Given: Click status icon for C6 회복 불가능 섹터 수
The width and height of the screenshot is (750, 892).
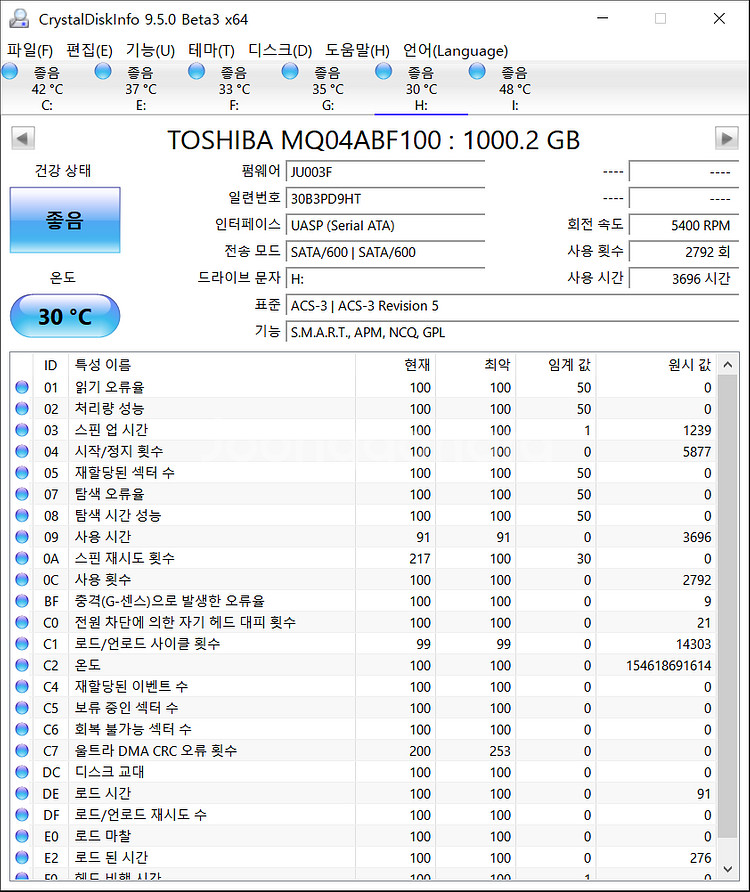Looking at the screenshot, I should point(22,729).
